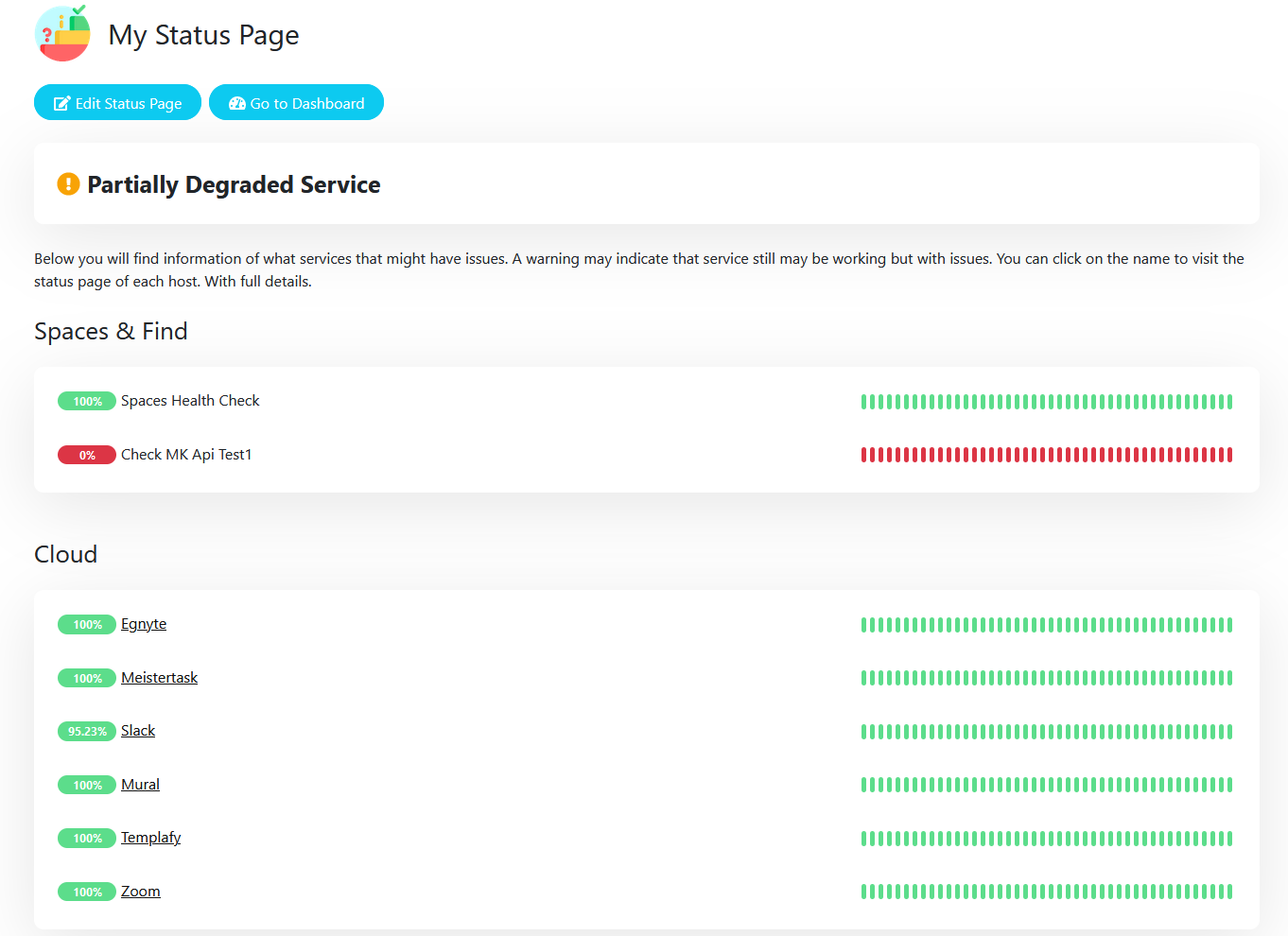Click the Partially Degraded Service heading

pos(234,184)
